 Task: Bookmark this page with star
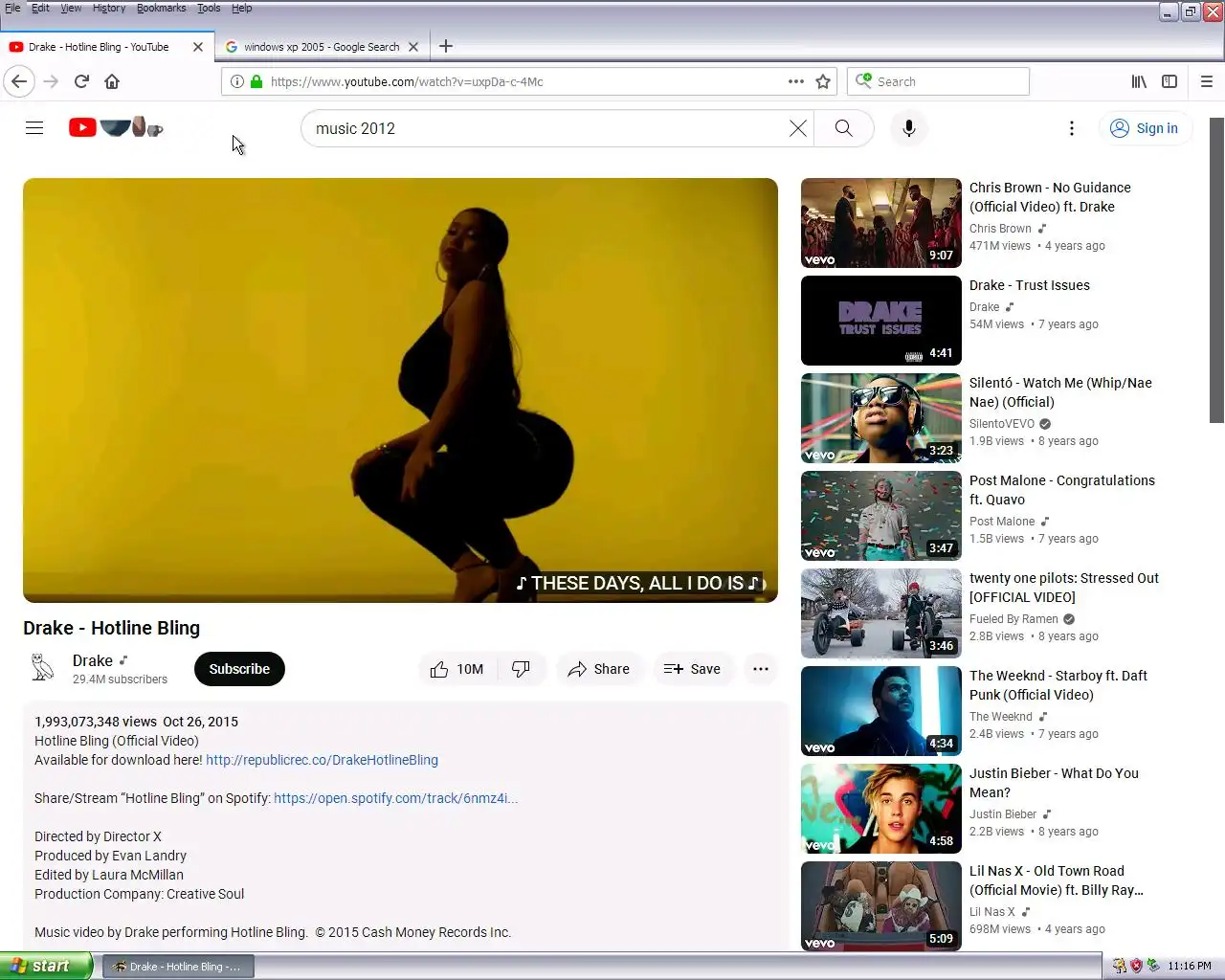pos(823,81)
